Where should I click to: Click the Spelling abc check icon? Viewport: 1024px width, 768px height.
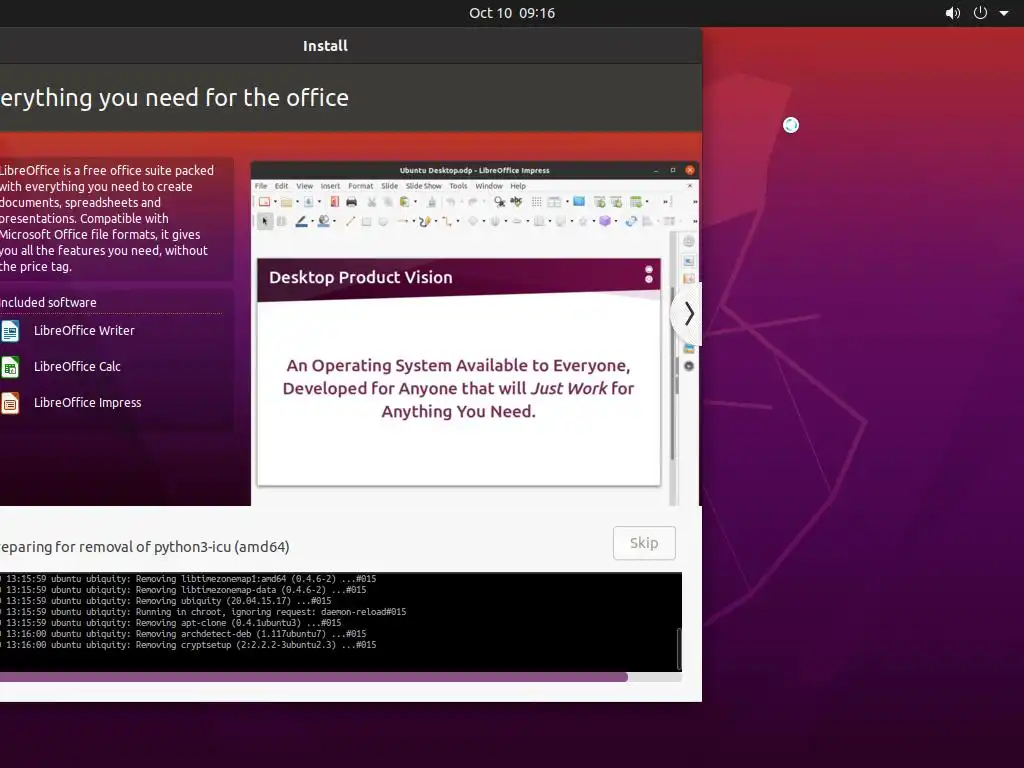click(x=516, y=201)
